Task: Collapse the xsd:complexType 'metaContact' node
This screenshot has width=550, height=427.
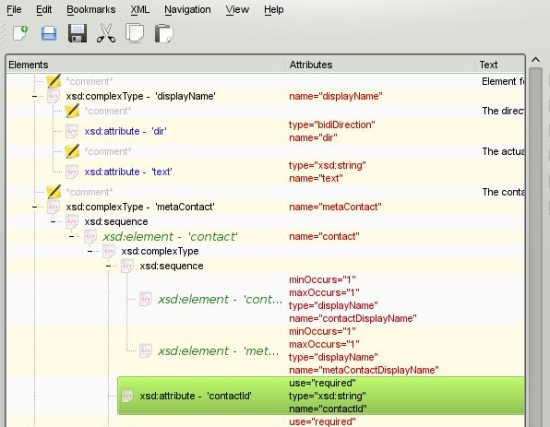Action: tap(34, 207)
